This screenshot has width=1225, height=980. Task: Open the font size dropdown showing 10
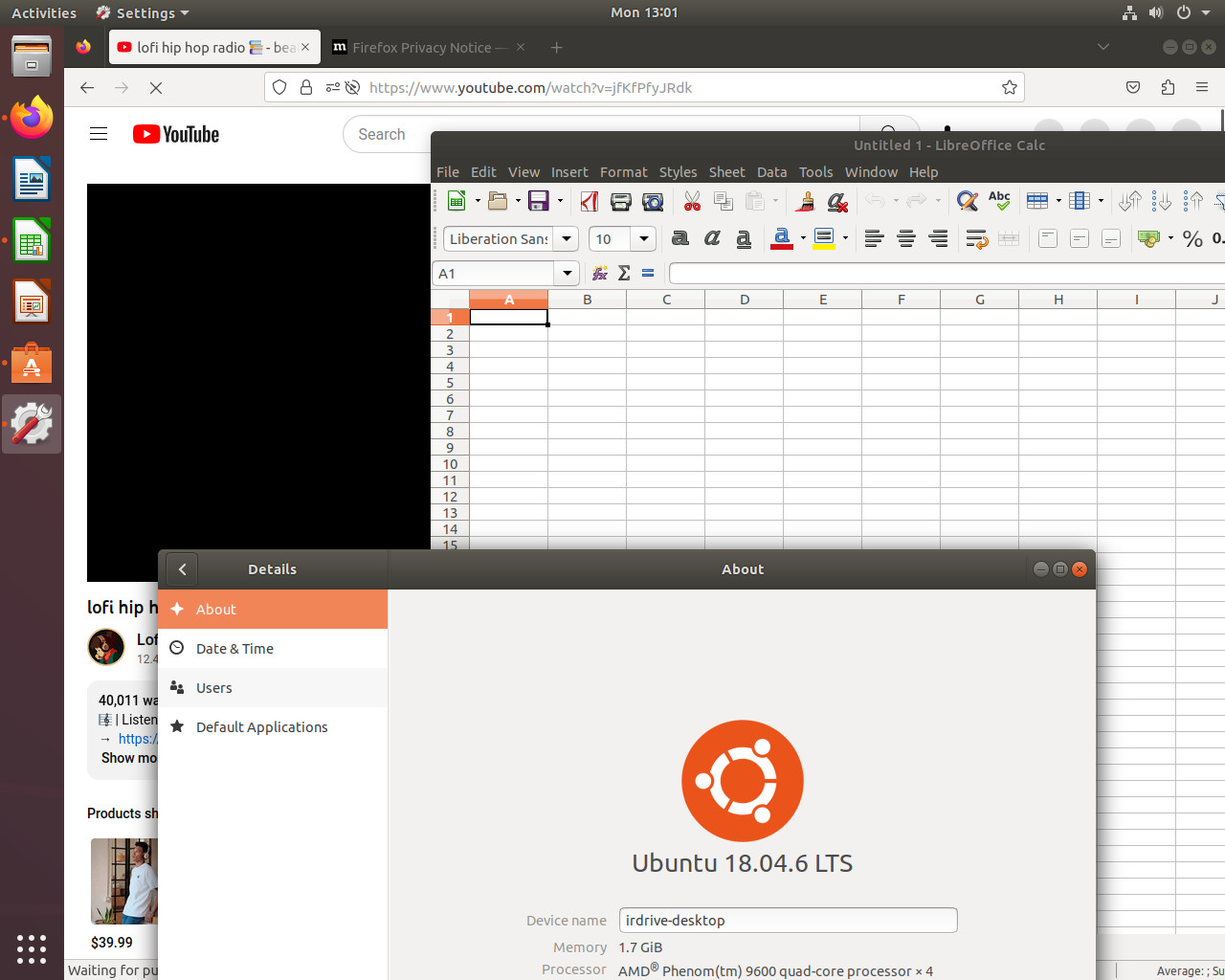pos(644,239)
